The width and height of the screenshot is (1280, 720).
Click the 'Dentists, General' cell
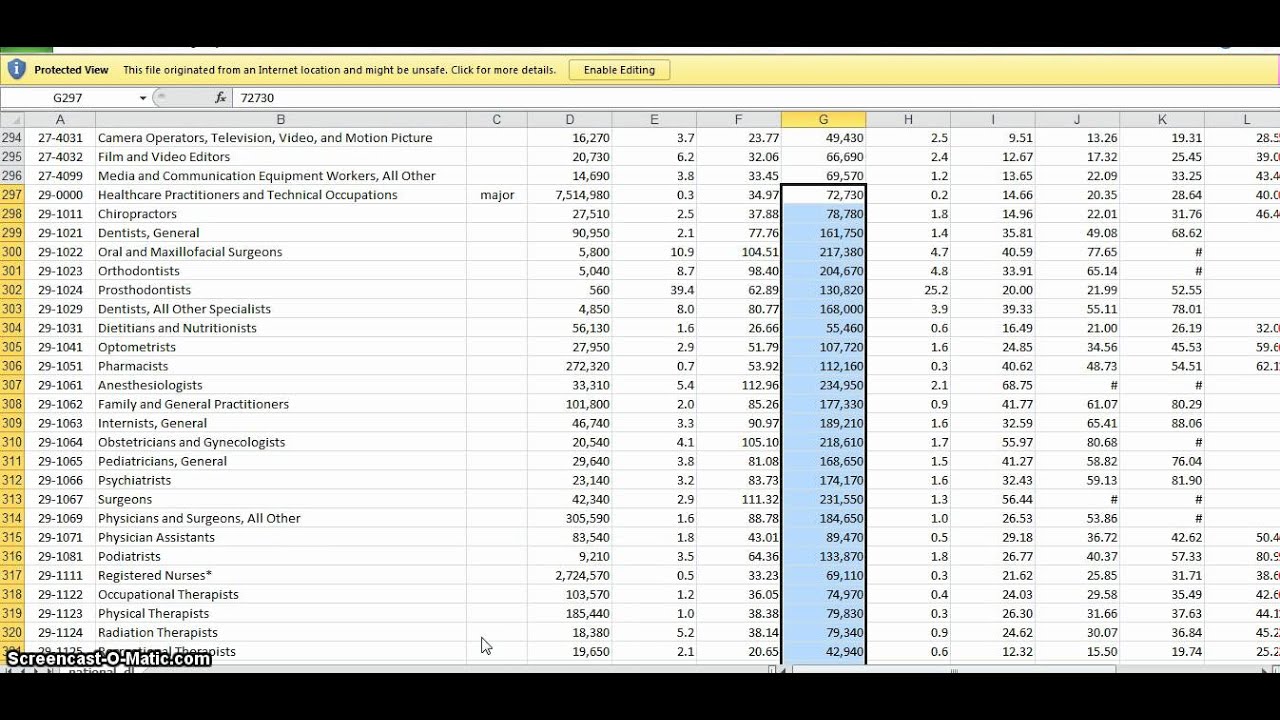pos(281,233)
